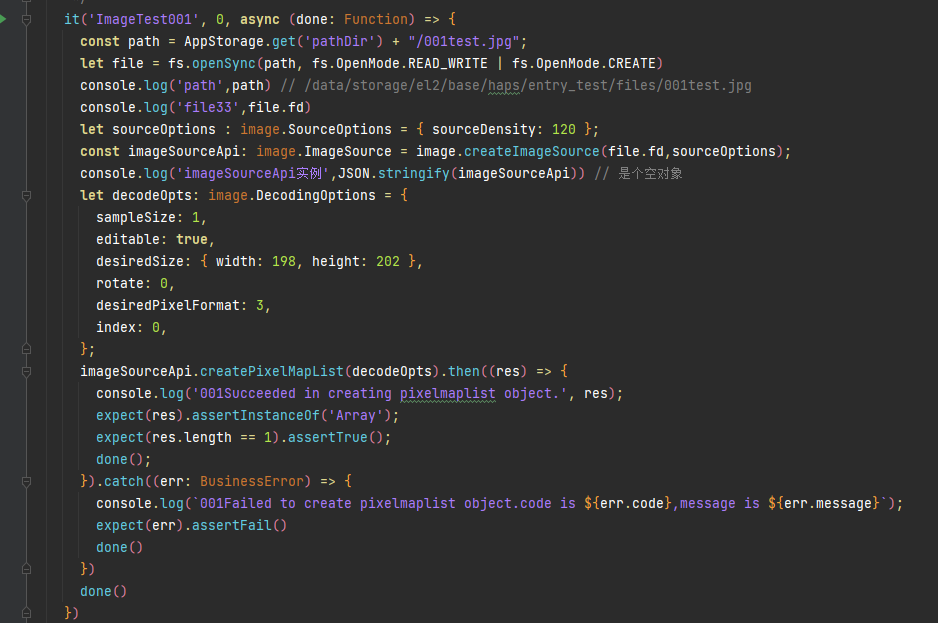Screen dimensions: 938x623
Task: Fold the .catch((err: BusinessError) block
Action: 26,482
